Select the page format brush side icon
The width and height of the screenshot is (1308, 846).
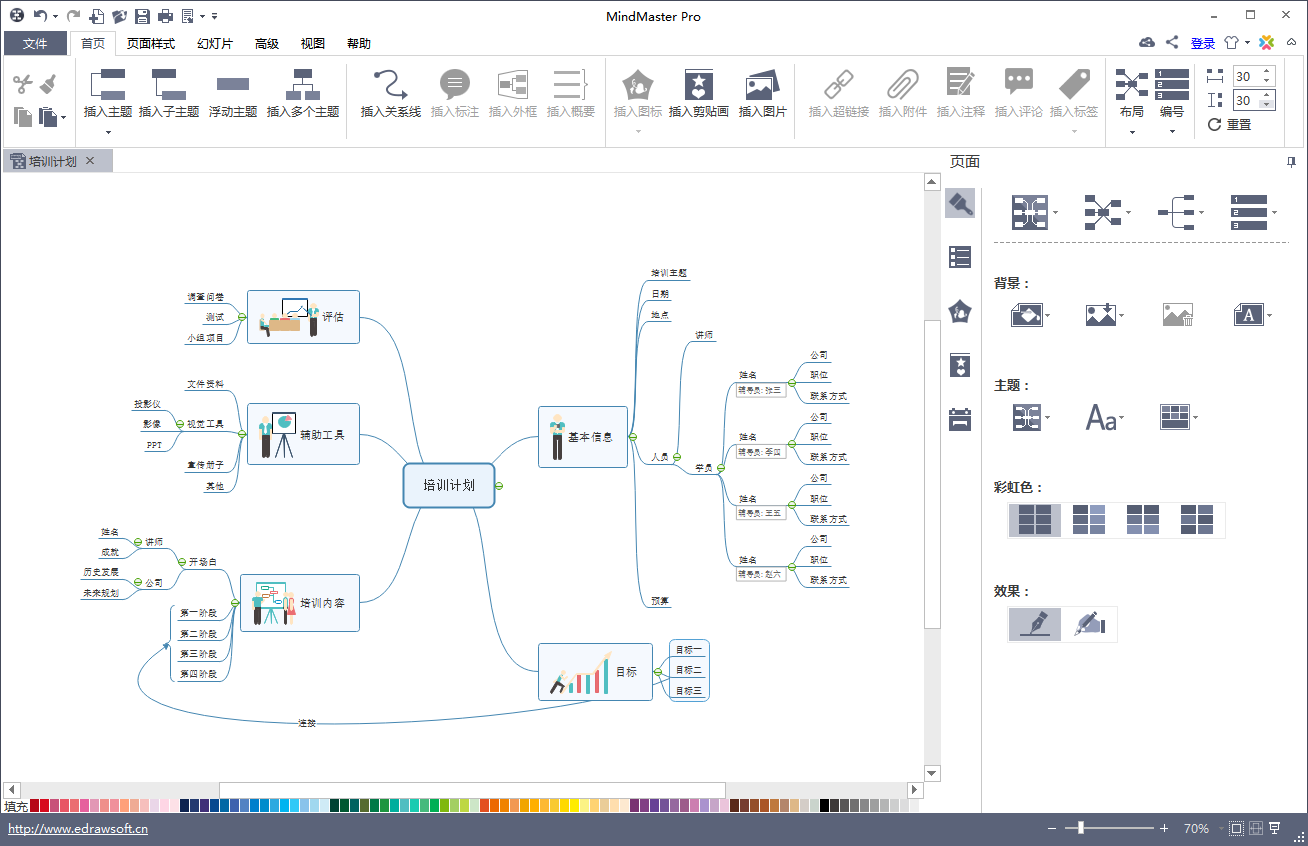coord(960,203)
